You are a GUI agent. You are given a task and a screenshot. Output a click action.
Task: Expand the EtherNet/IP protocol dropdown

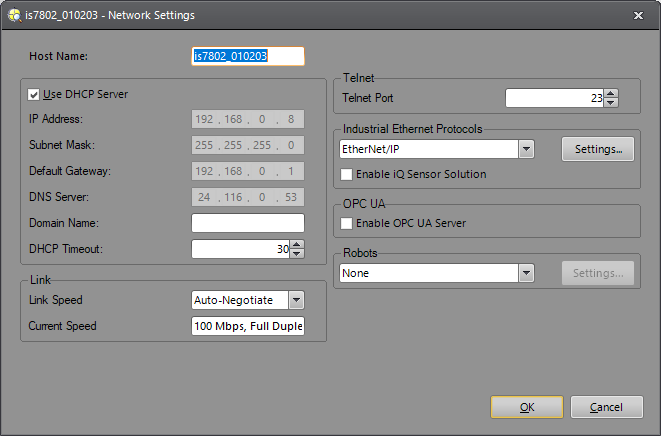coord(526,149)
